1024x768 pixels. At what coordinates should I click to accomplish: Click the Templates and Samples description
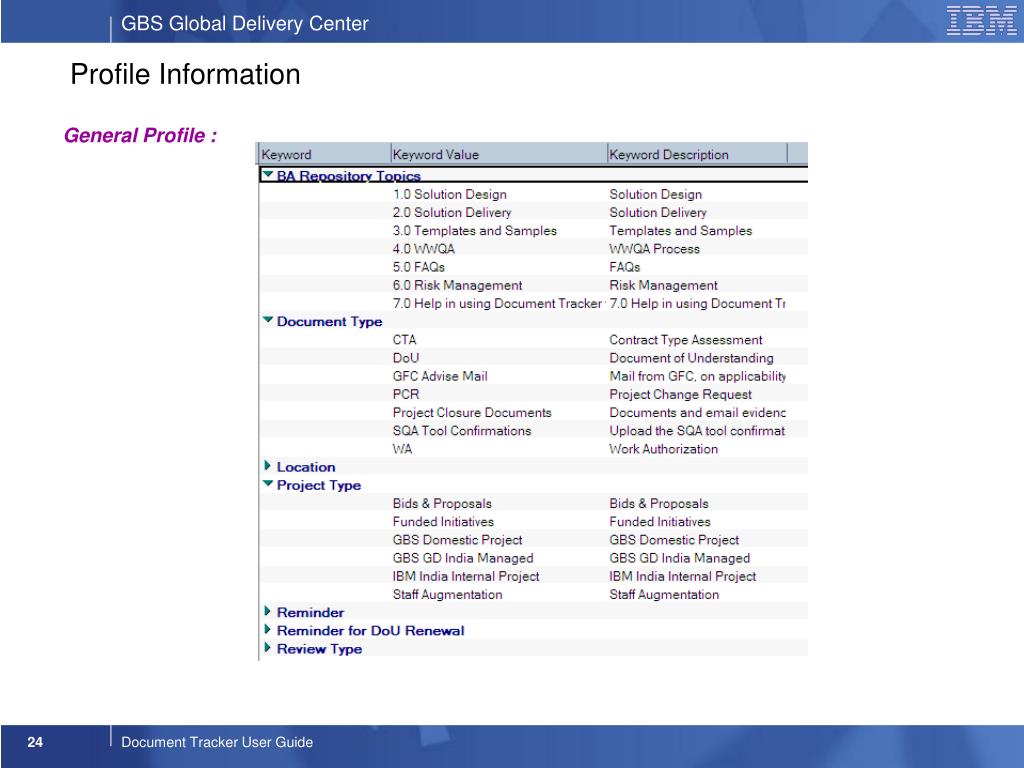click(x=680, y=231)
